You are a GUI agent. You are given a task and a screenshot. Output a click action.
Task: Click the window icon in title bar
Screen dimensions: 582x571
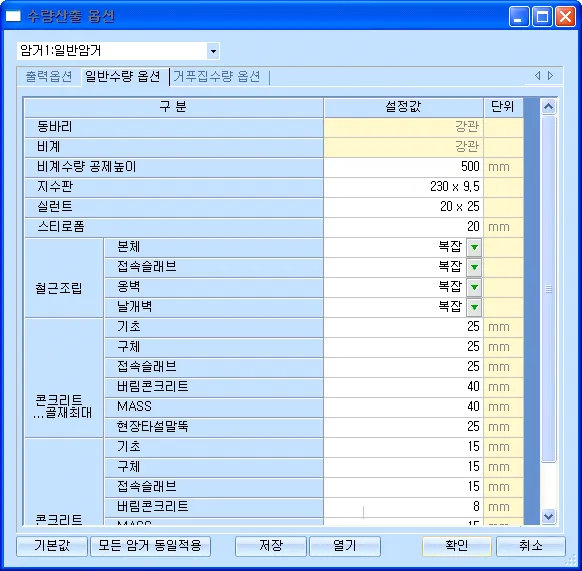[x=13, y=16]
